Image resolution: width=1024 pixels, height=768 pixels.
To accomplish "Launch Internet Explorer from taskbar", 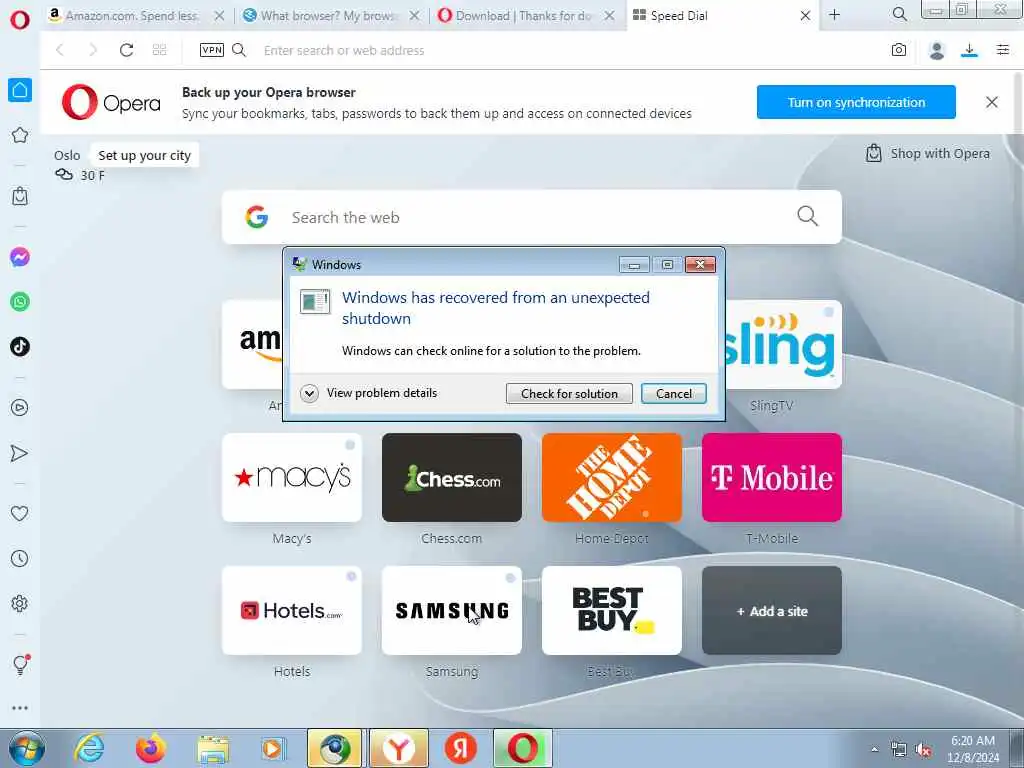I will [89, 748].
